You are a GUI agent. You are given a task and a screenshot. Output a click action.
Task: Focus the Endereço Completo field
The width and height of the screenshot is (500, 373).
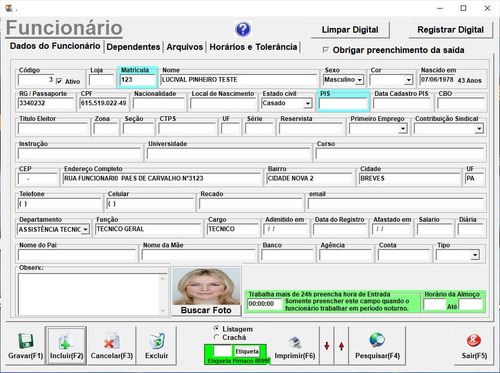pos(162,179)
